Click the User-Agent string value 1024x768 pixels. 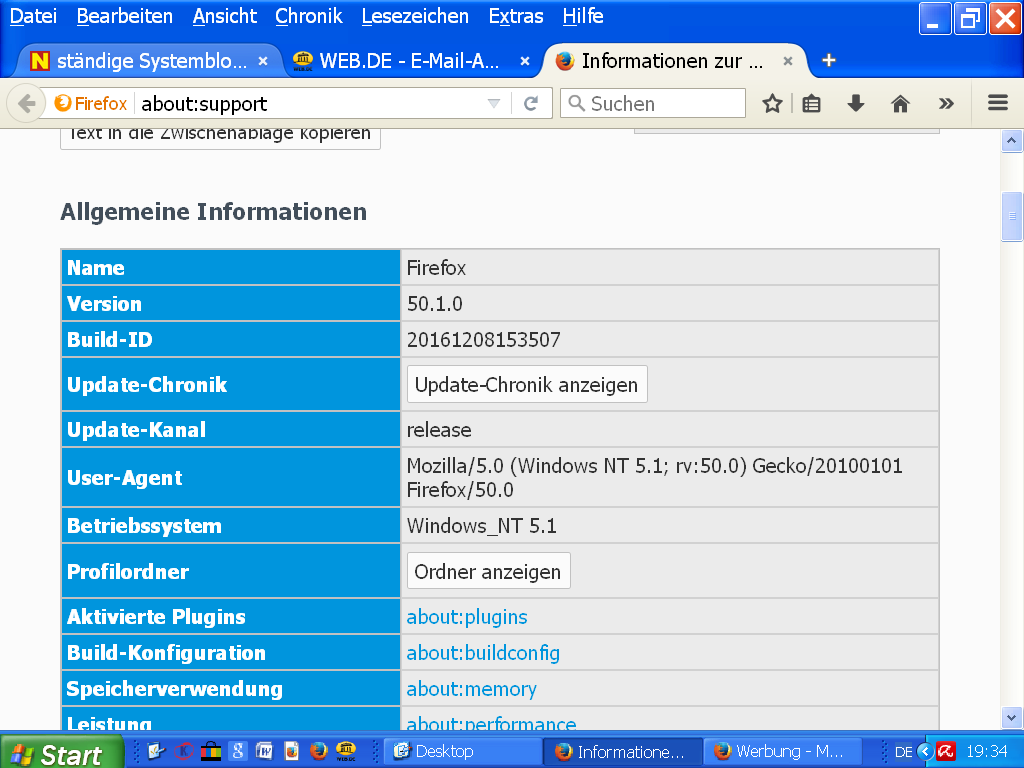[x=654, y=477]
